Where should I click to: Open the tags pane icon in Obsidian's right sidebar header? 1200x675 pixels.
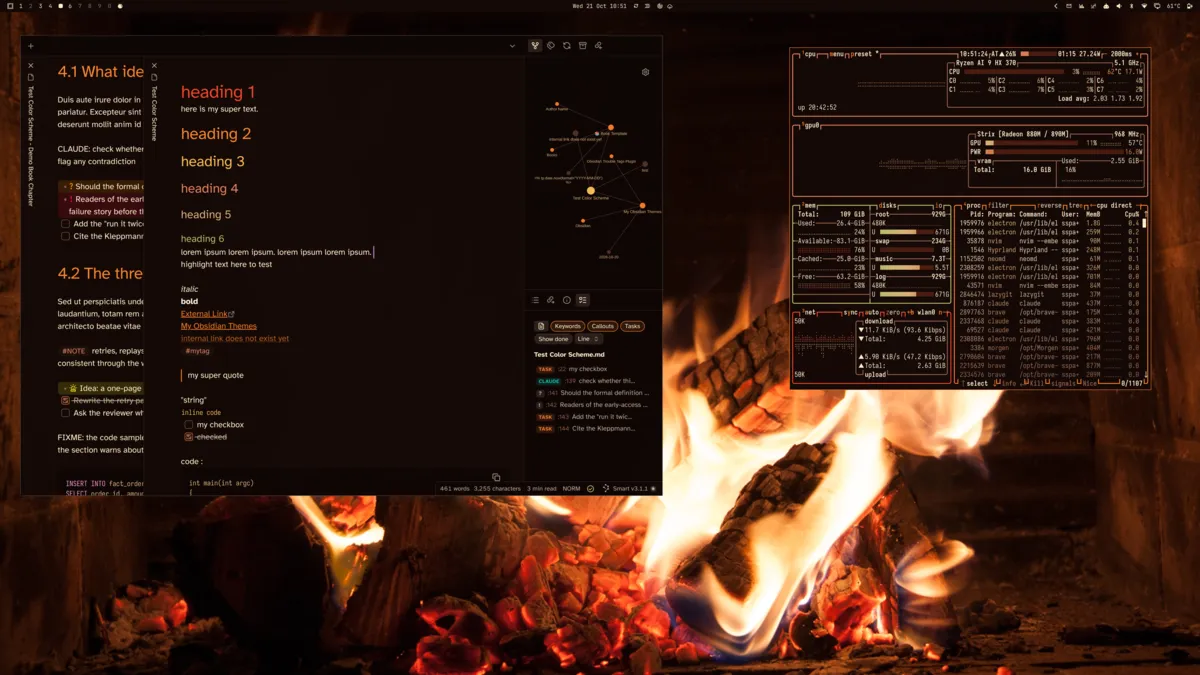click(551, 46)
